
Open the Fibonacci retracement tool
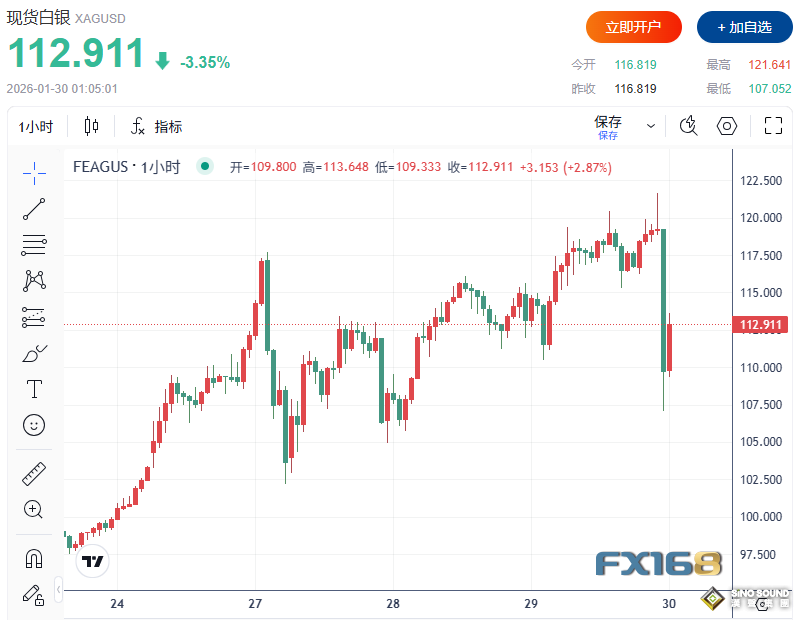[x=34, y=244]
